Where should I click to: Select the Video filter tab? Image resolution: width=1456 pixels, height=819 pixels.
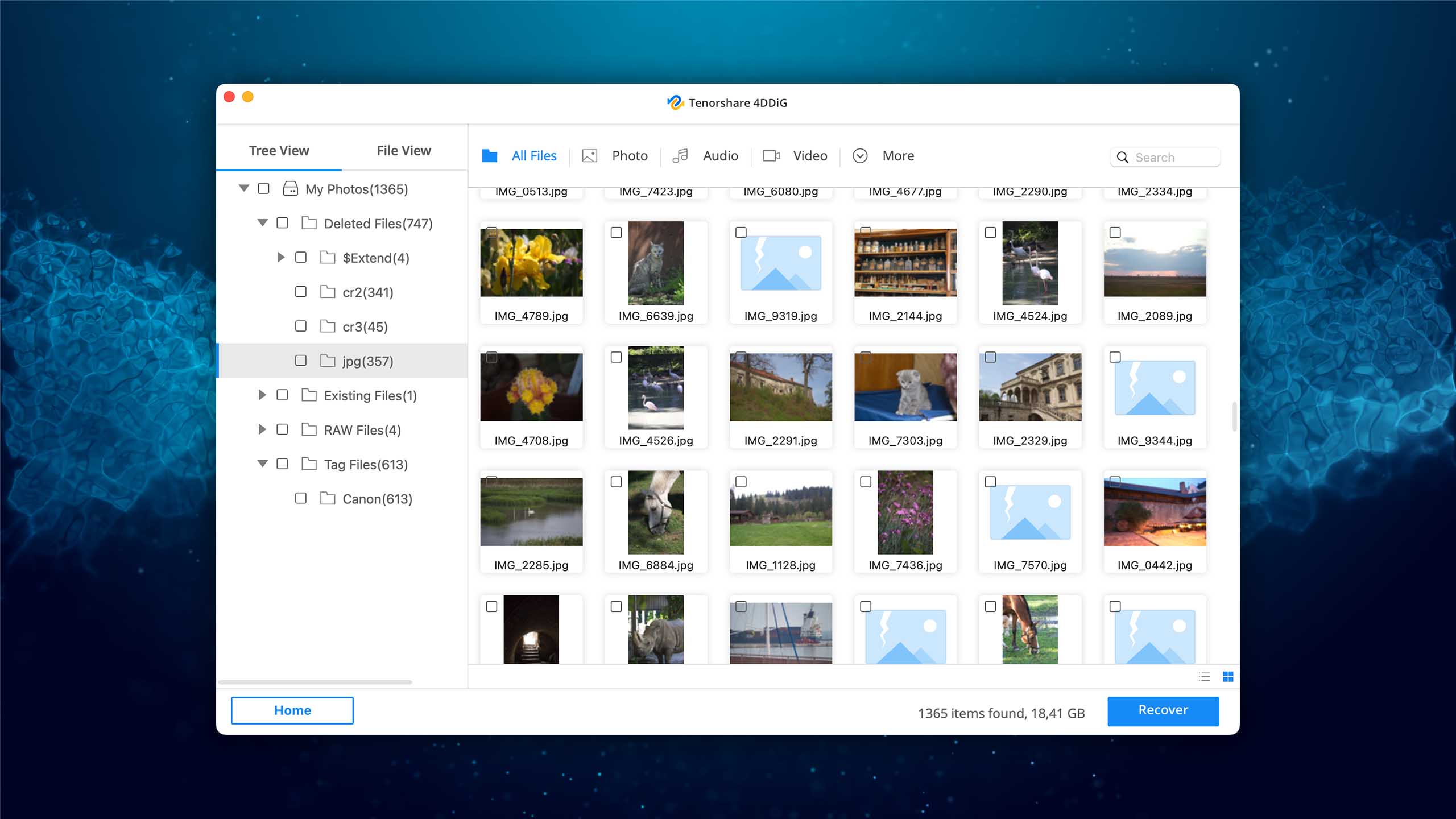coord(795,156)
